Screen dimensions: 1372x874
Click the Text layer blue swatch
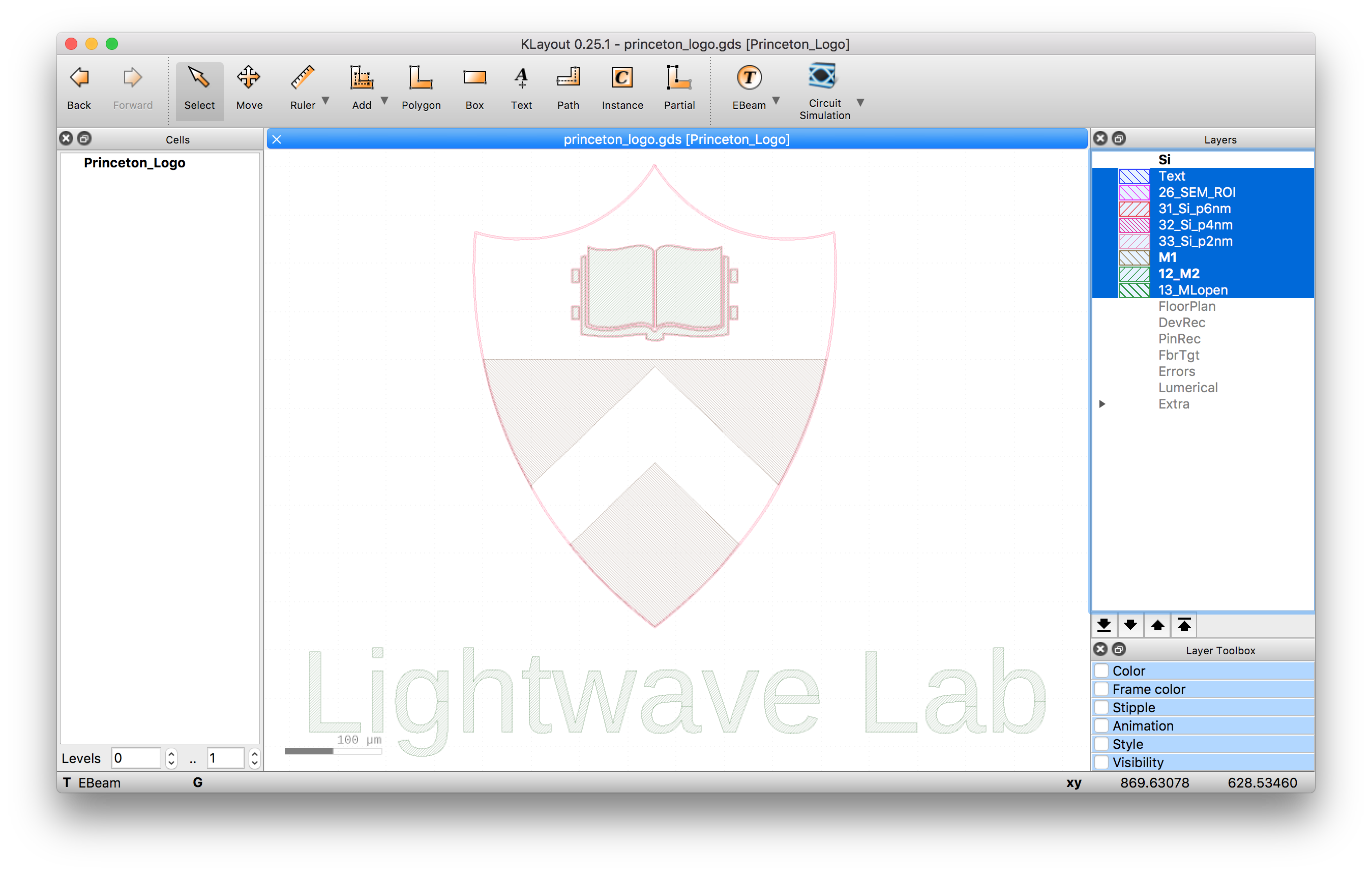tap(1134, 176)
